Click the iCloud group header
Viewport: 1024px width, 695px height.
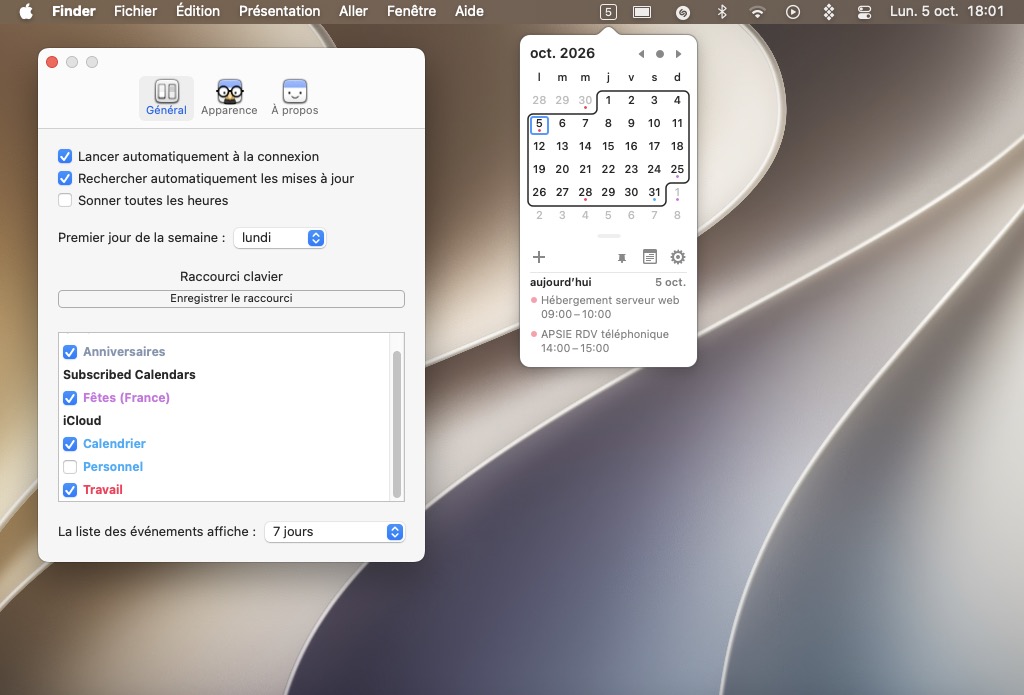pyautogui.click(x=82, y=421)
